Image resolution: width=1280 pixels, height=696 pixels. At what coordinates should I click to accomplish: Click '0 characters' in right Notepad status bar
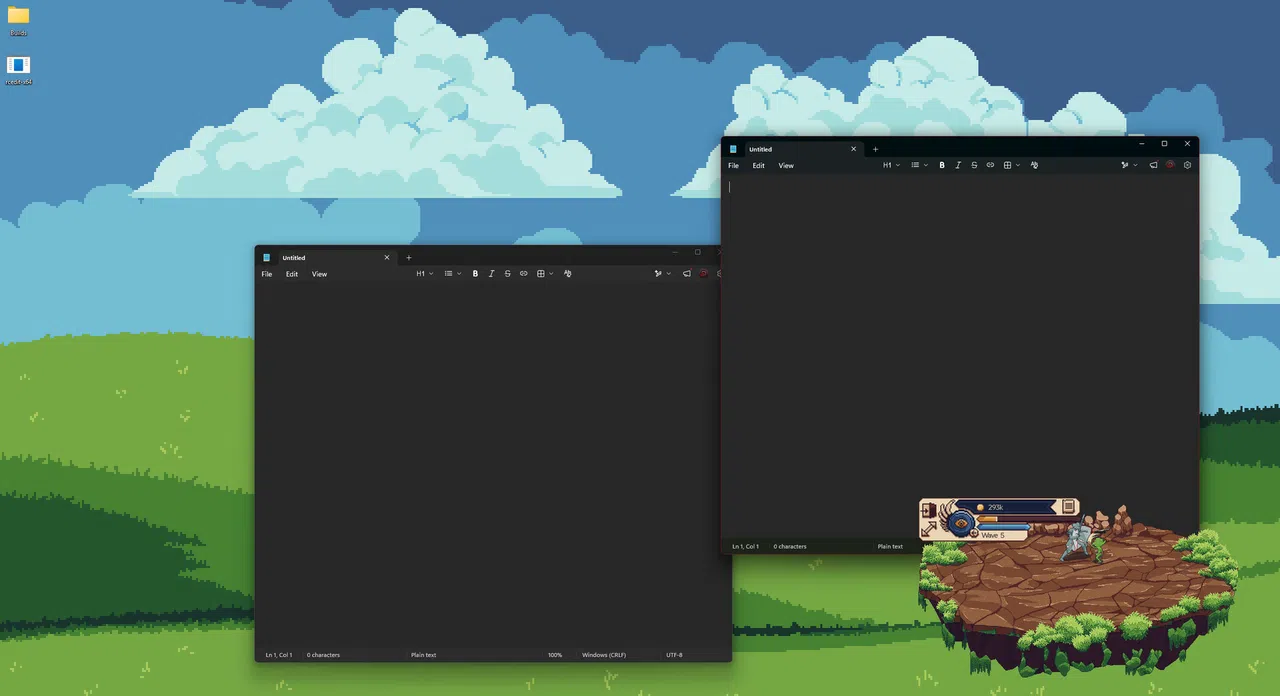tap(790, 546)
